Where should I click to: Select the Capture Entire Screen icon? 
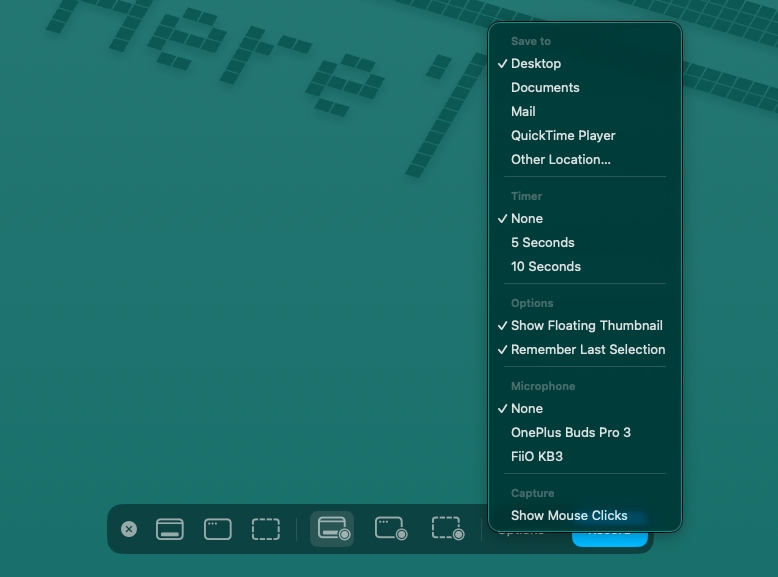[x=170, y=529]
